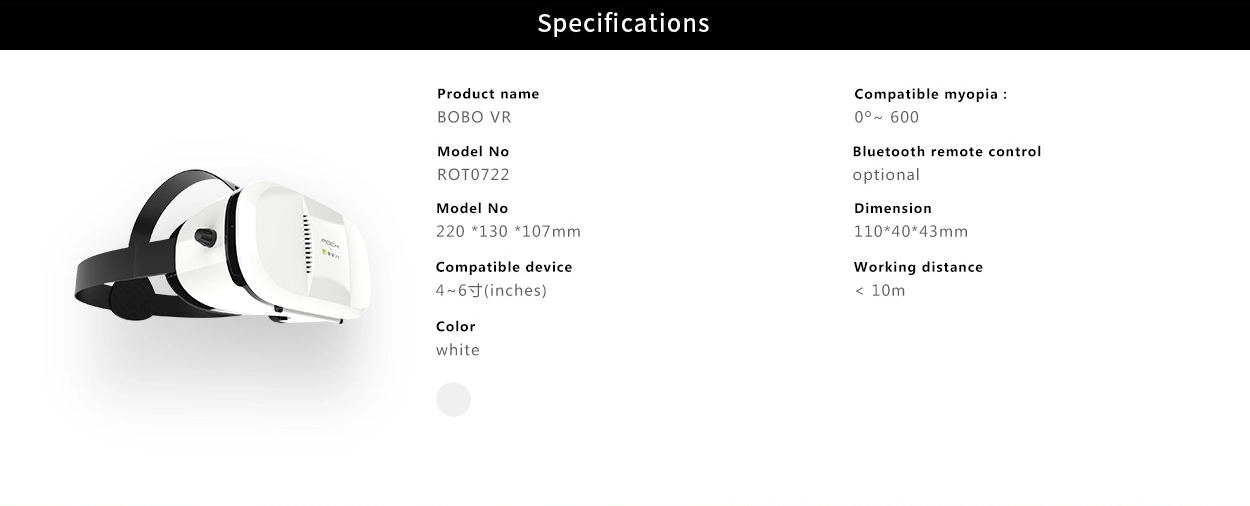
Task: Click the Compatible myopia label
Action: 930,94
